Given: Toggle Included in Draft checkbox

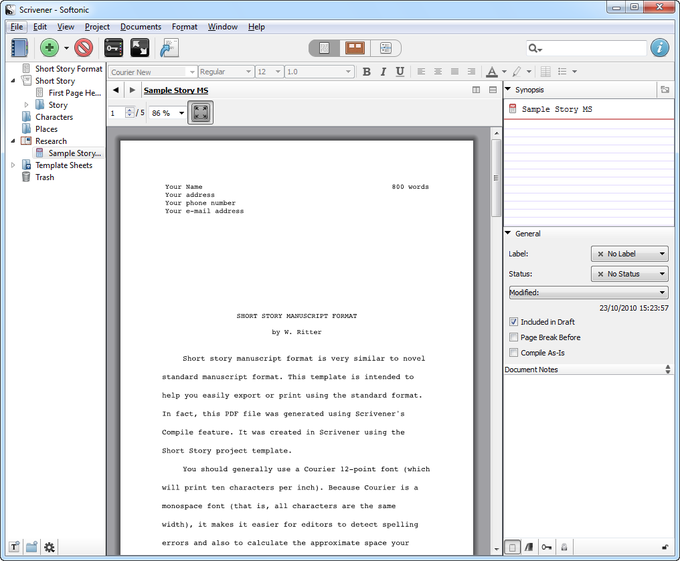Looking at the screenshot, I should (513, 322).
